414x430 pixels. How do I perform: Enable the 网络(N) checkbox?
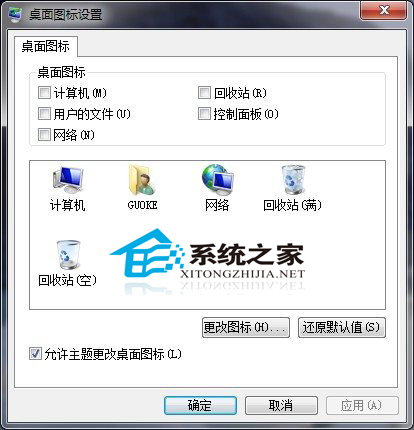click(44, 135)
